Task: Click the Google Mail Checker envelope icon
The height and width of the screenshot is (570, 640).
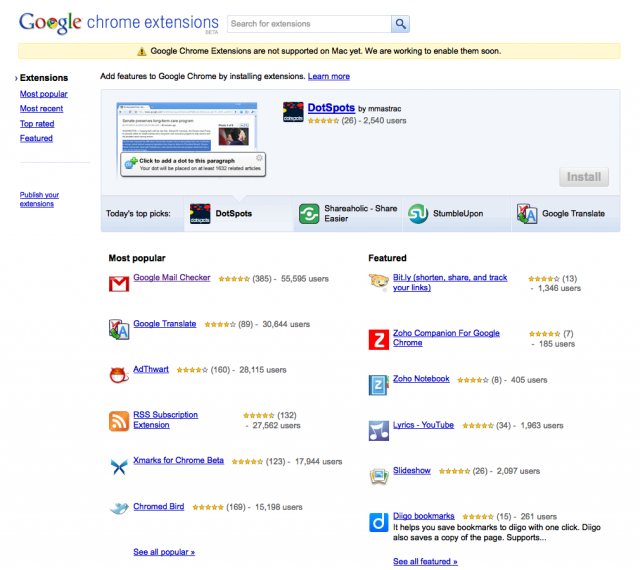Action: [x=119, y=284]
